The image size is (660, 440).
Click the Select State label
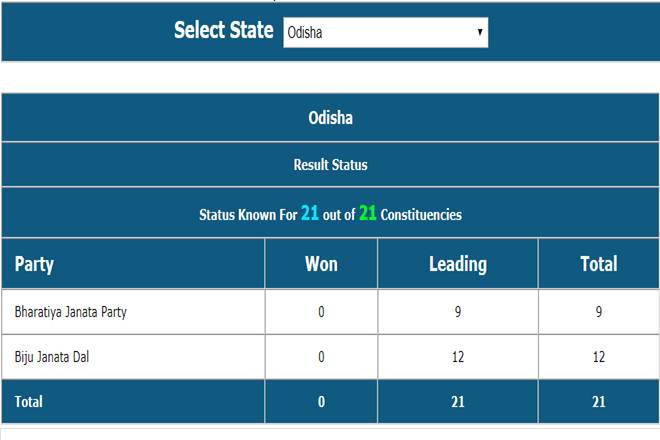223,30
